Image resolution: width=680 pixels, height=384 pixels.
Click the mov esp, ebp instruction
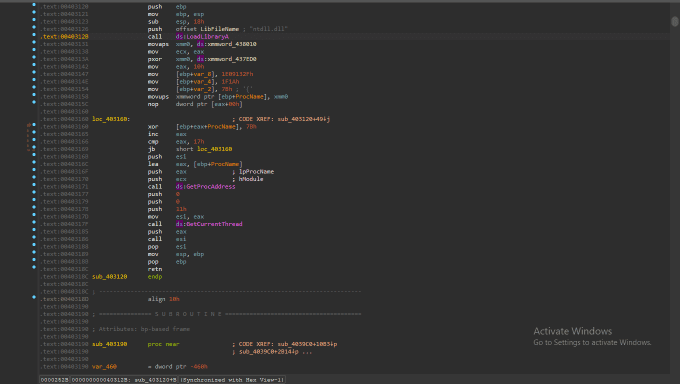176,254
